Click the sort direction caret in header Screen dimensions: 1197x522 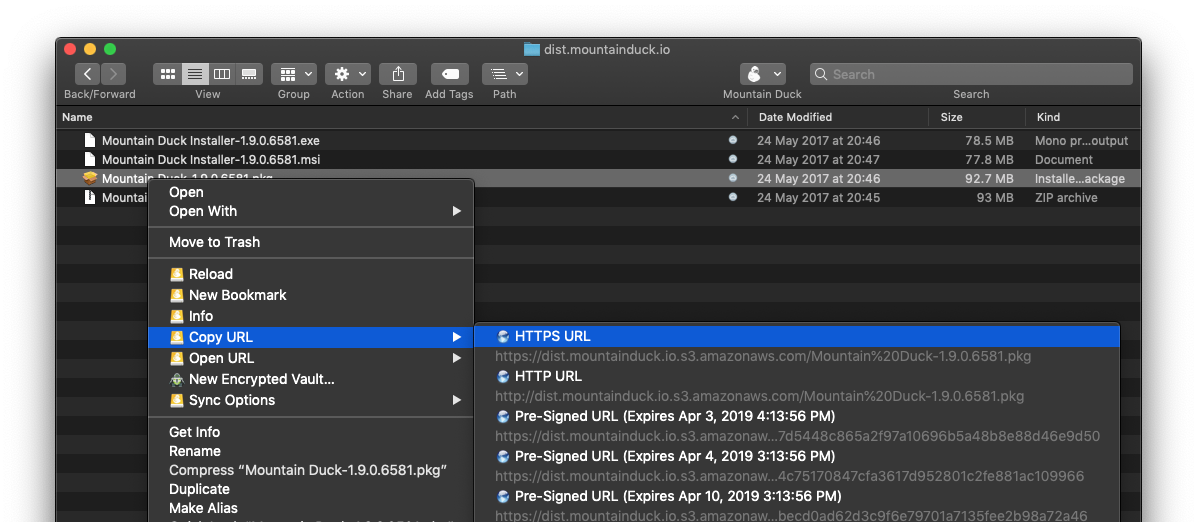(735, 118)
